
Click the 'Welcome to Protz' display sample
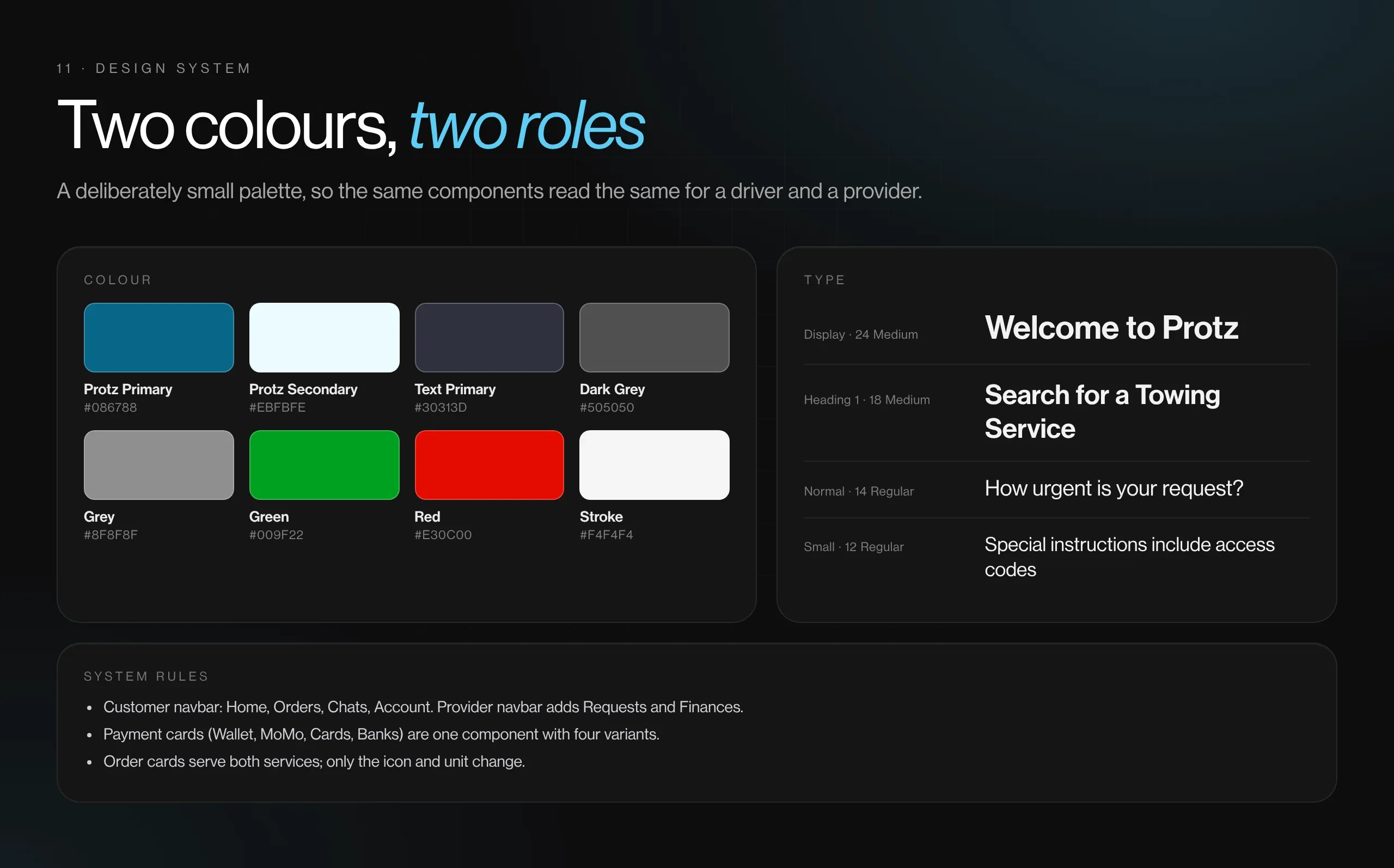pos(1111,328)
